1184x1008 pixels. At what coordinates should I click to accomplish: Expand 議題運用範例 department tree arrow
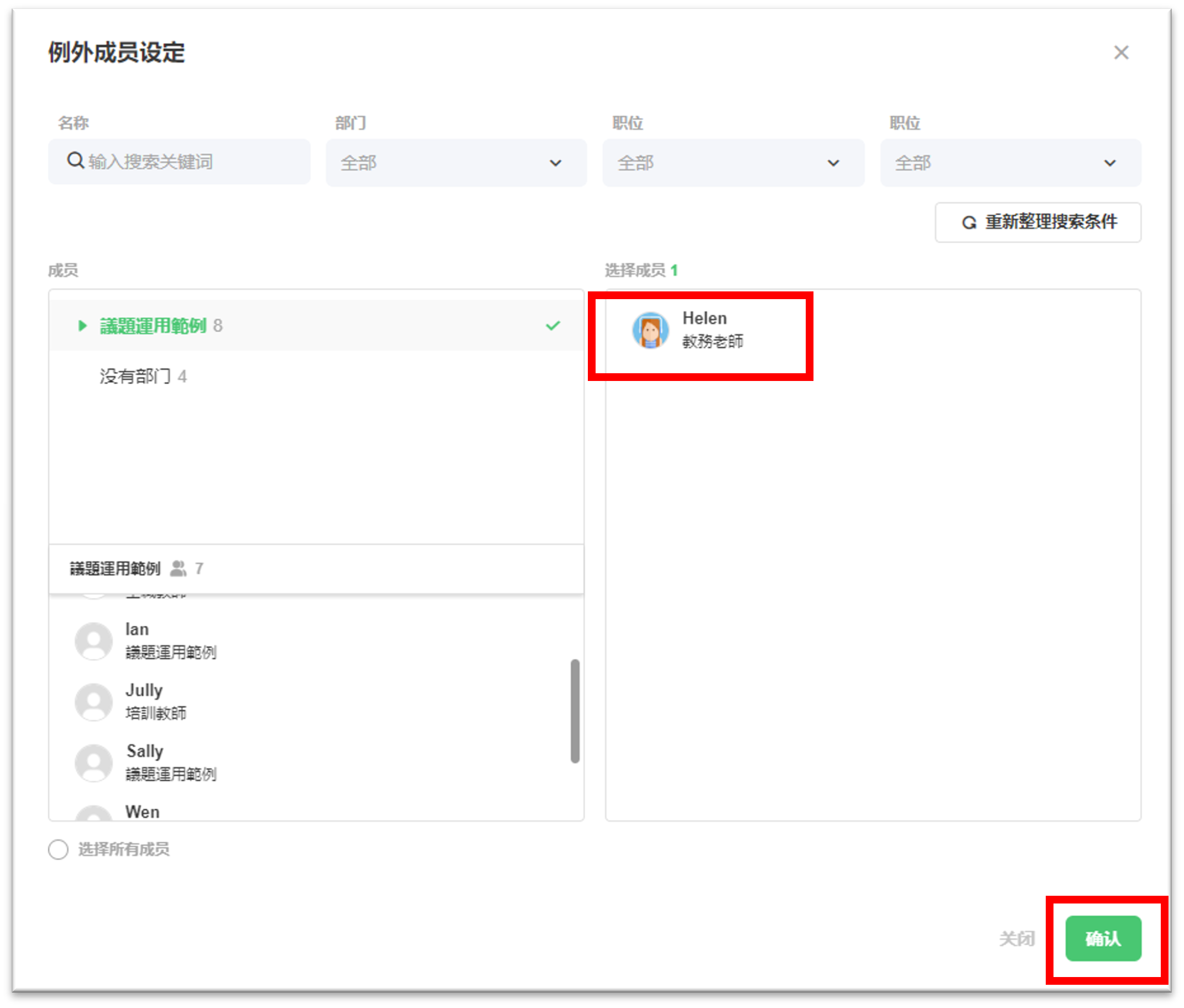coord(82,326)
